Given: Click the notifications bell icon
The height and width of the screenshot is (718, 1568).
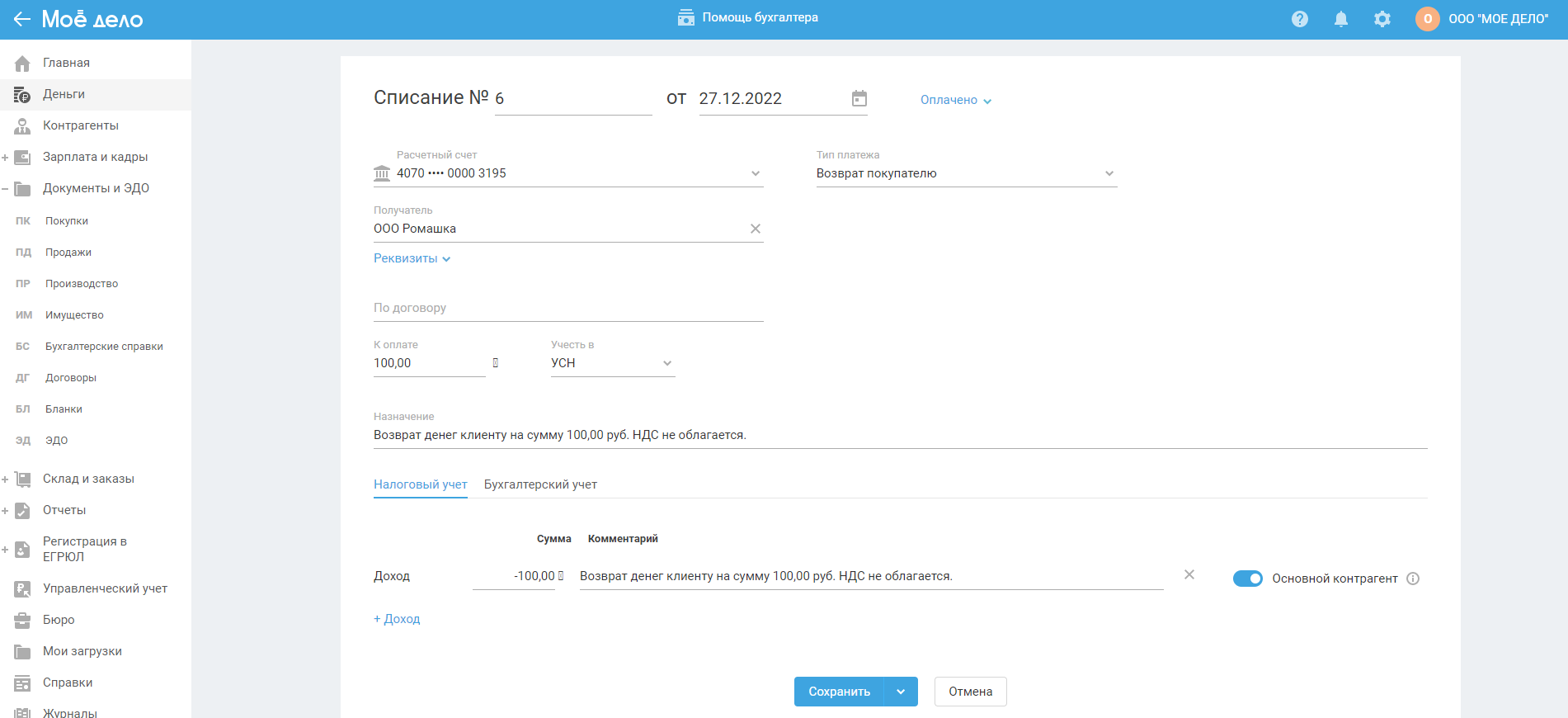Looking at the screenshot, I should coord(1340,19).
